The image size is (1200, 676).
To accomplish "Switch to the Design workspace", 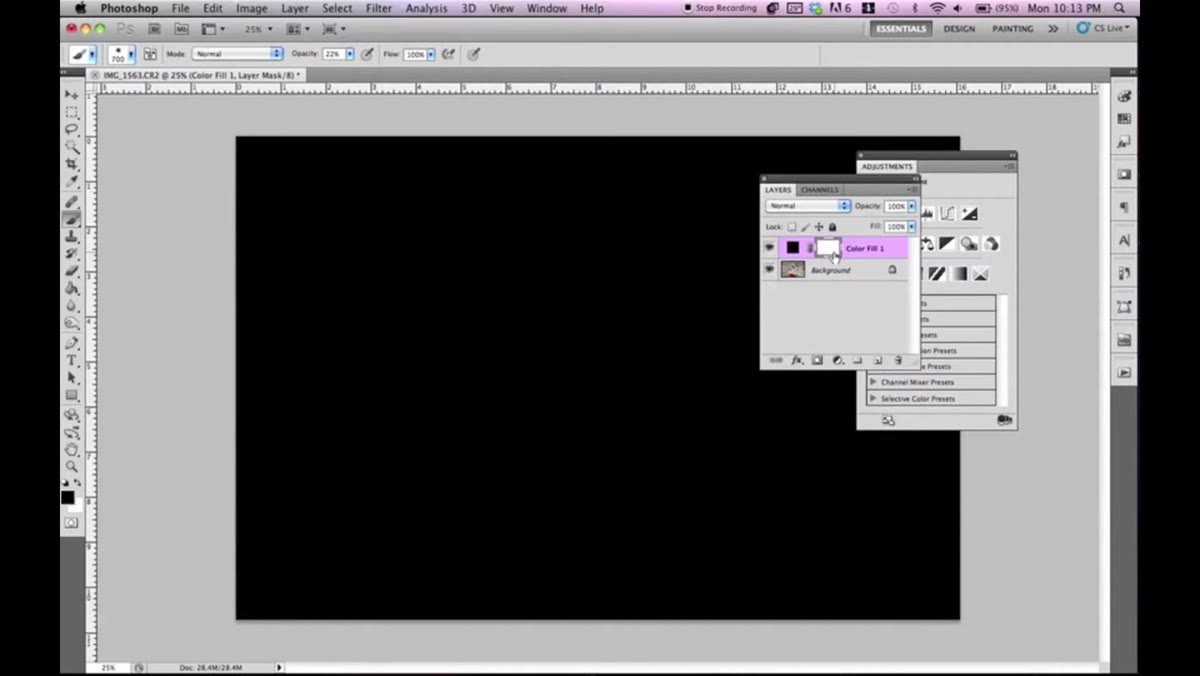I will 959,29.
